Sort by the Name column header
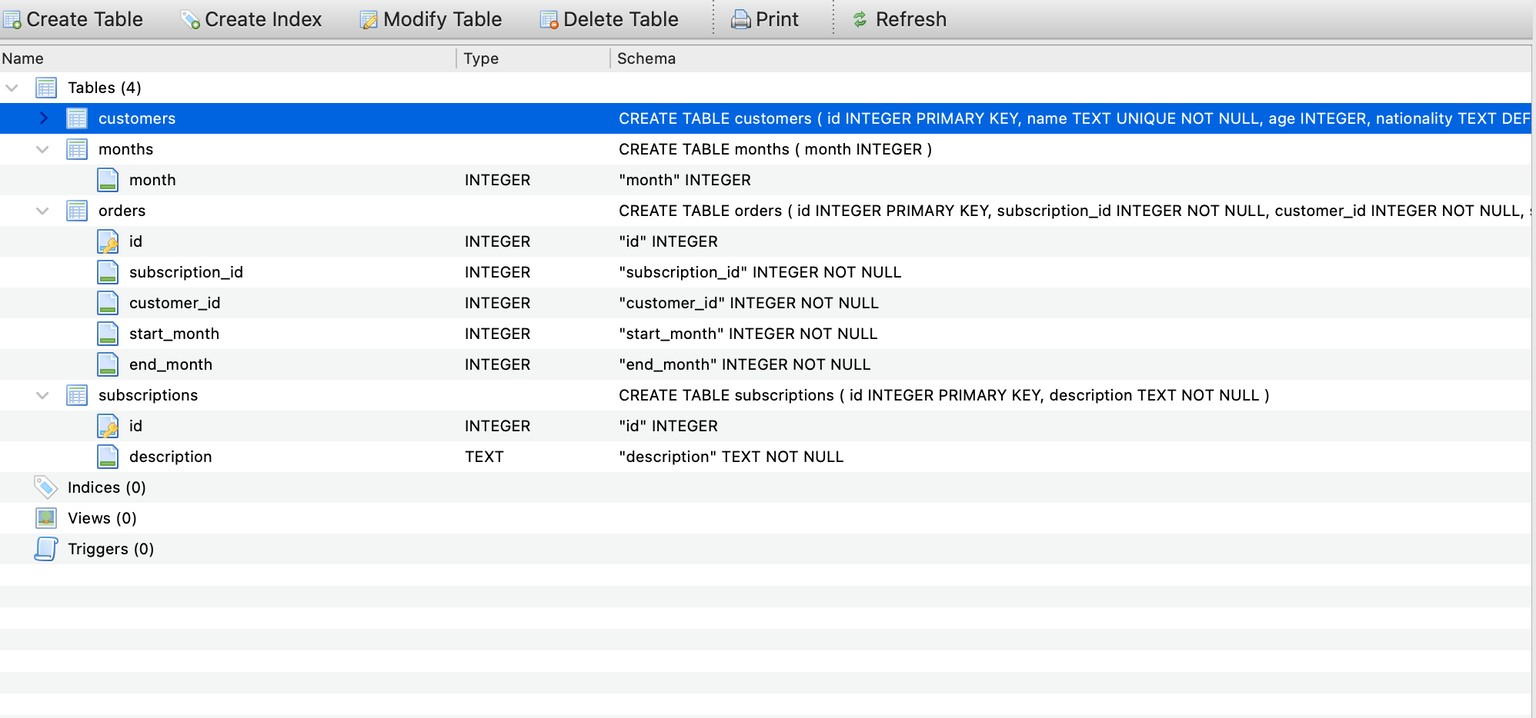 pyautogui.click(x=228, y=58)
